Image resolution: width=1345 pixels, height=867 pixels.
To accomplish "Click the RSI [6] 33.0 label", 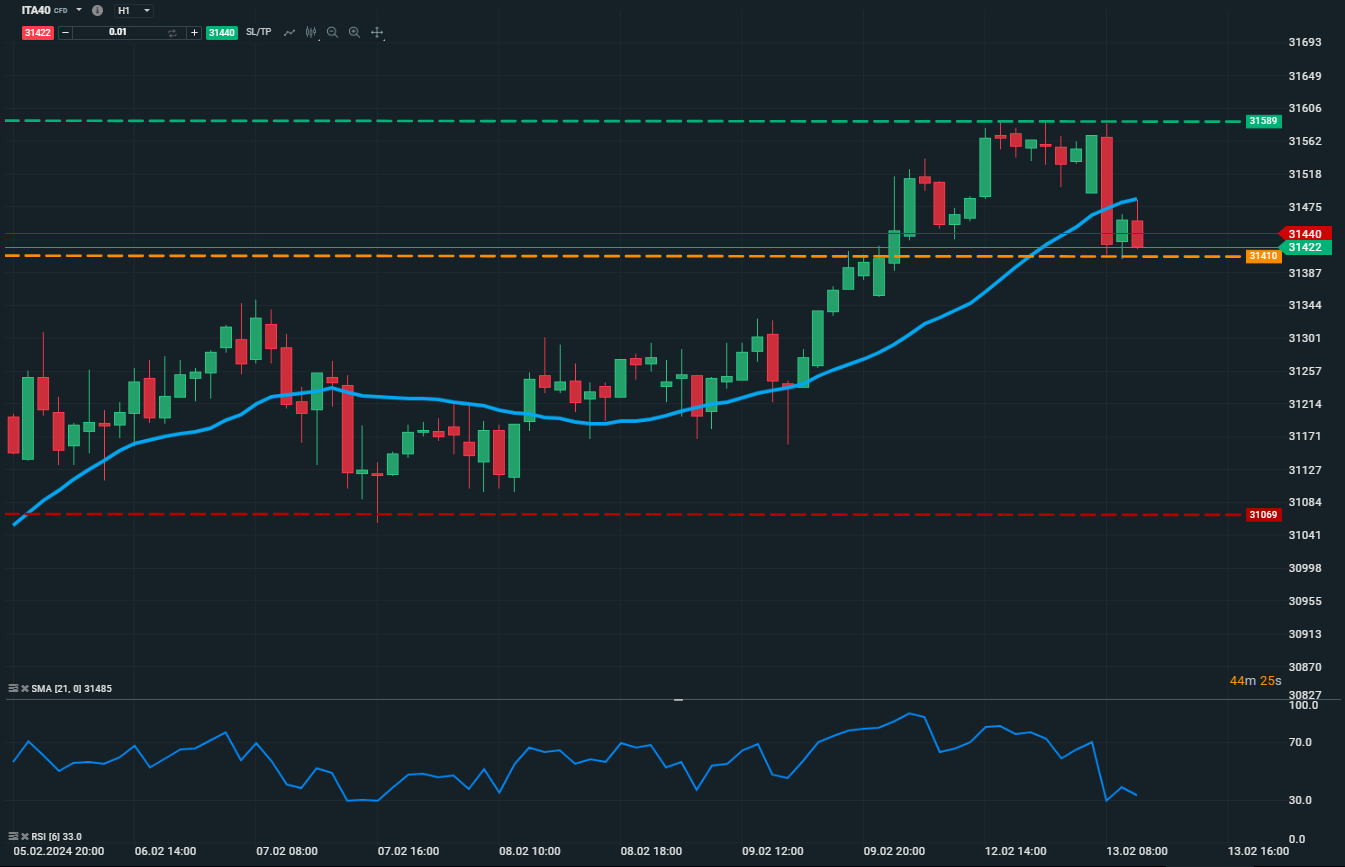I will [x=56, y=836].
